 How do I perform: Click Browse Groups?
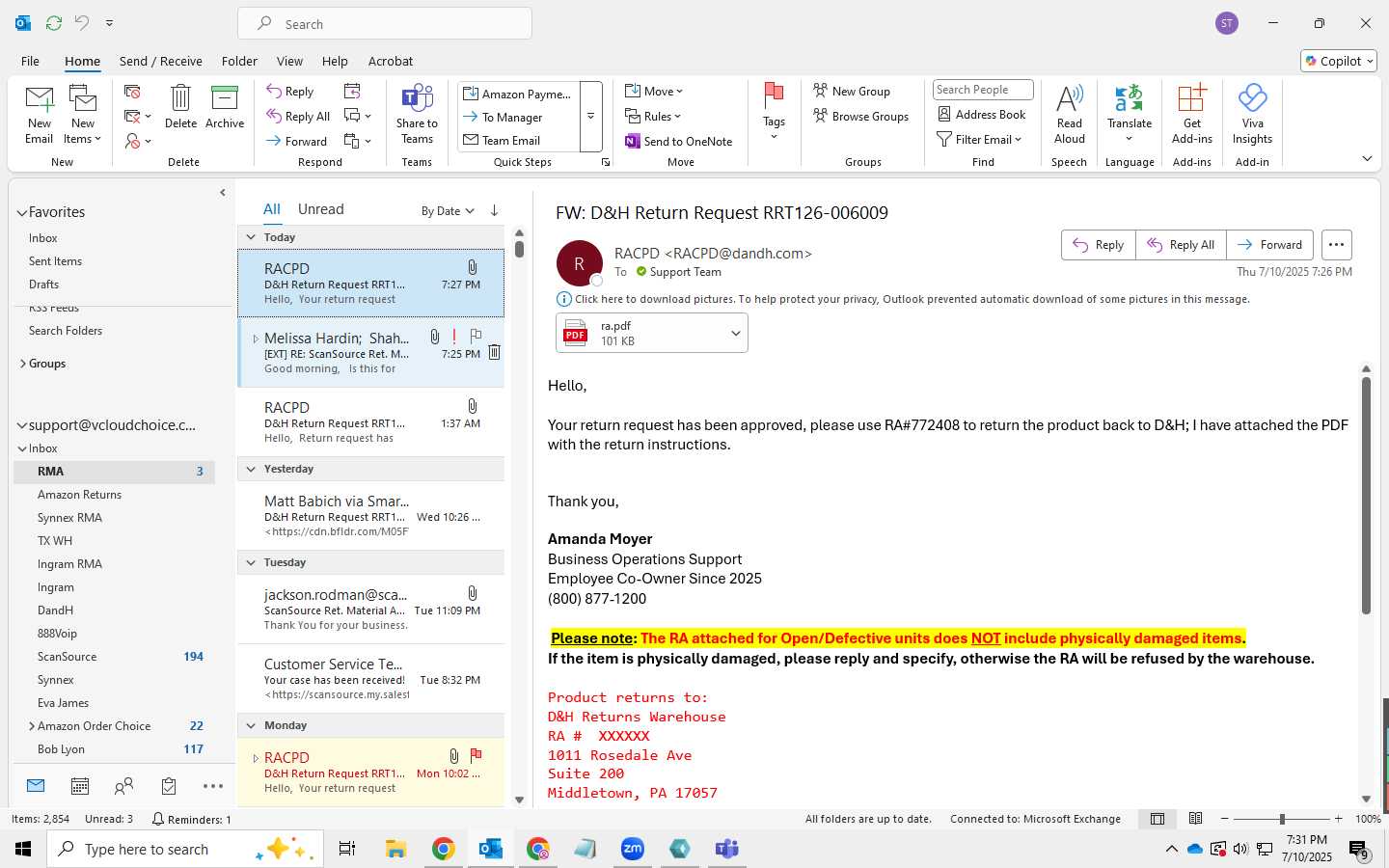click(861, 116)
